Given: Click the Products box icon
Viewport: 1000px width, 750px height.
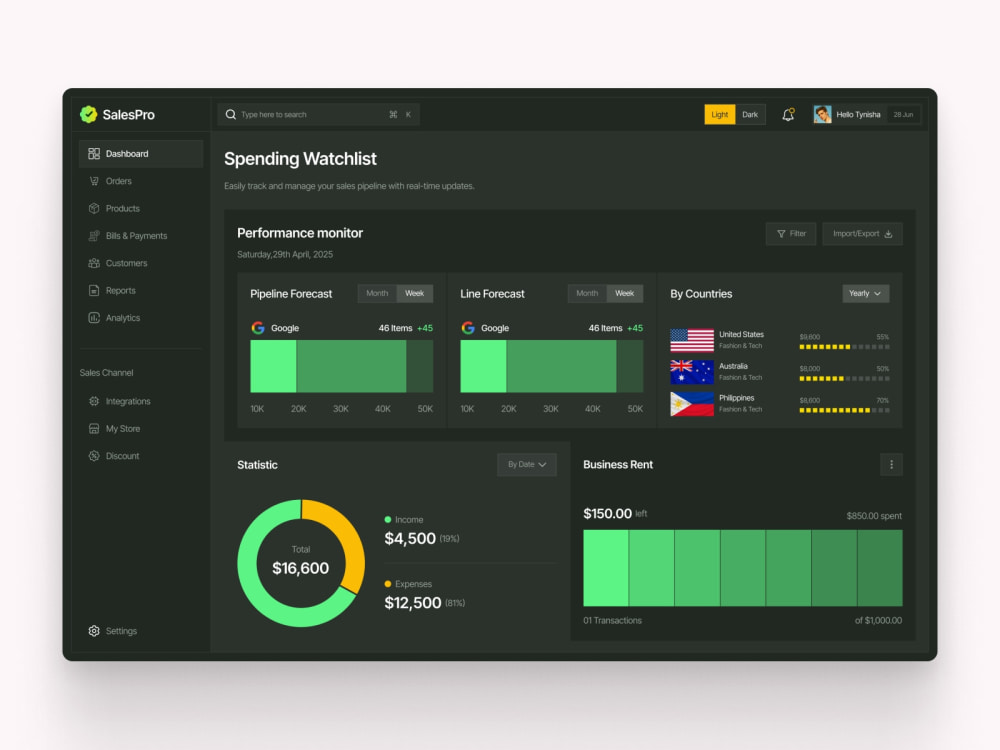Looking at the screenshot, I should click(x=94, y=209).
